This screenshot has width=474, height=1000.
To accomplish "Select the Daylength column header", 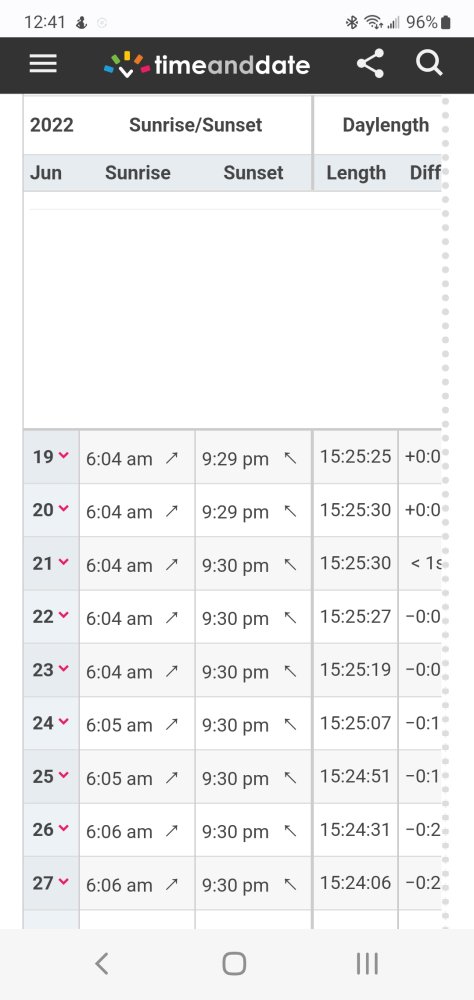I will tap(385, 125).
